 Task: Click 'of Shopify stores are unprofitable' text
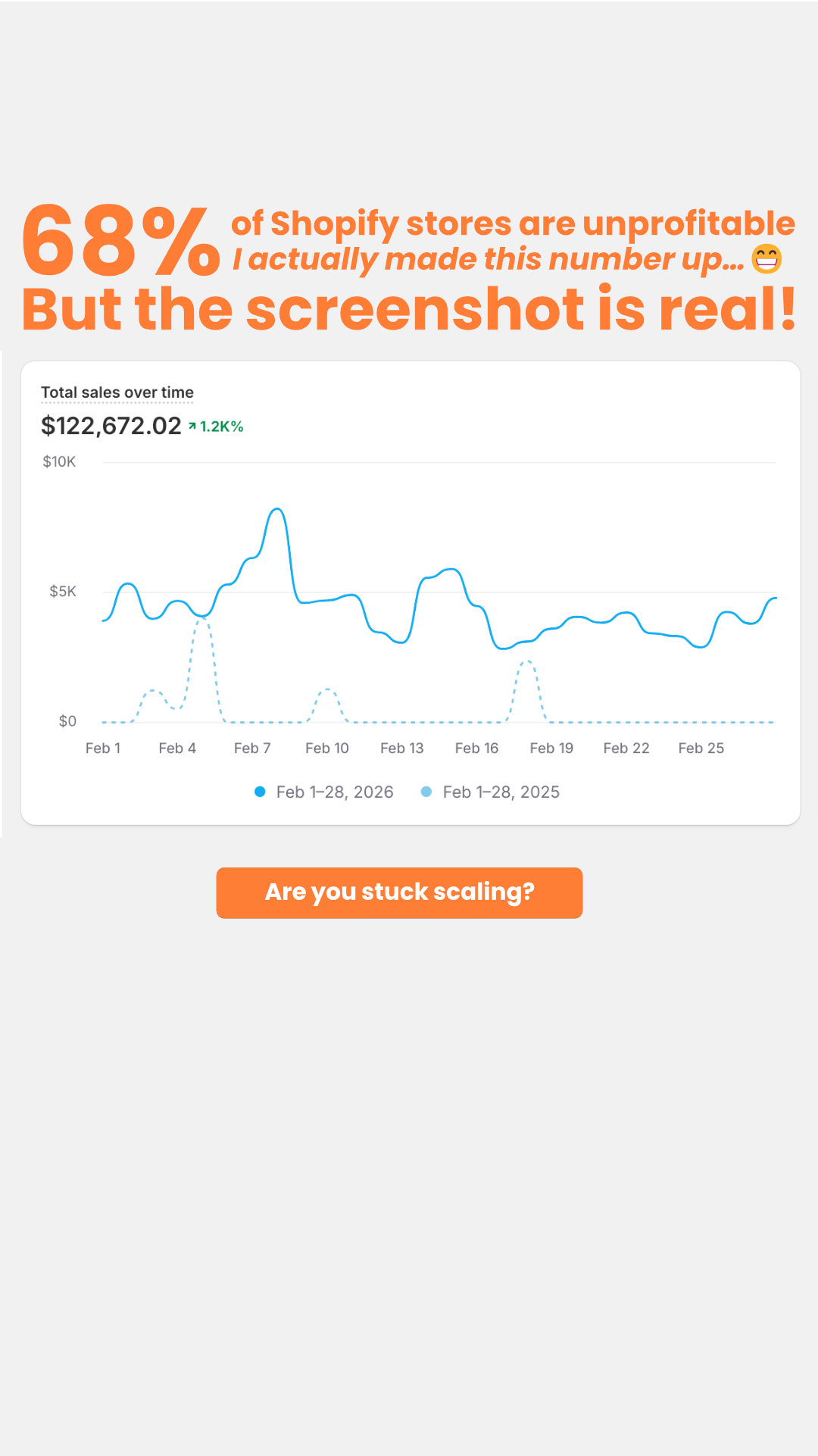point(513,223)
